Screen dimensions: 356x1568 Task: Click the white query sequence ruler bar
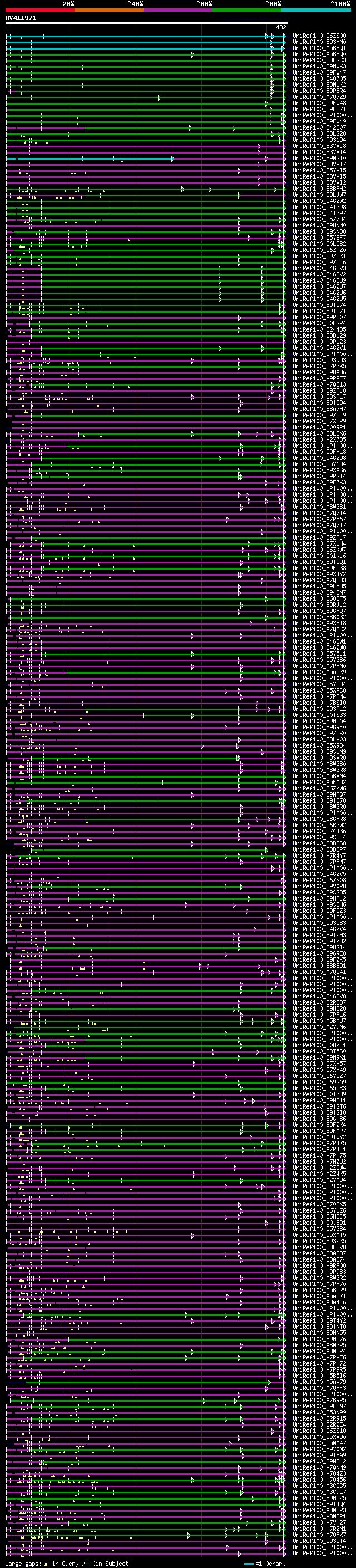(147, 22)
